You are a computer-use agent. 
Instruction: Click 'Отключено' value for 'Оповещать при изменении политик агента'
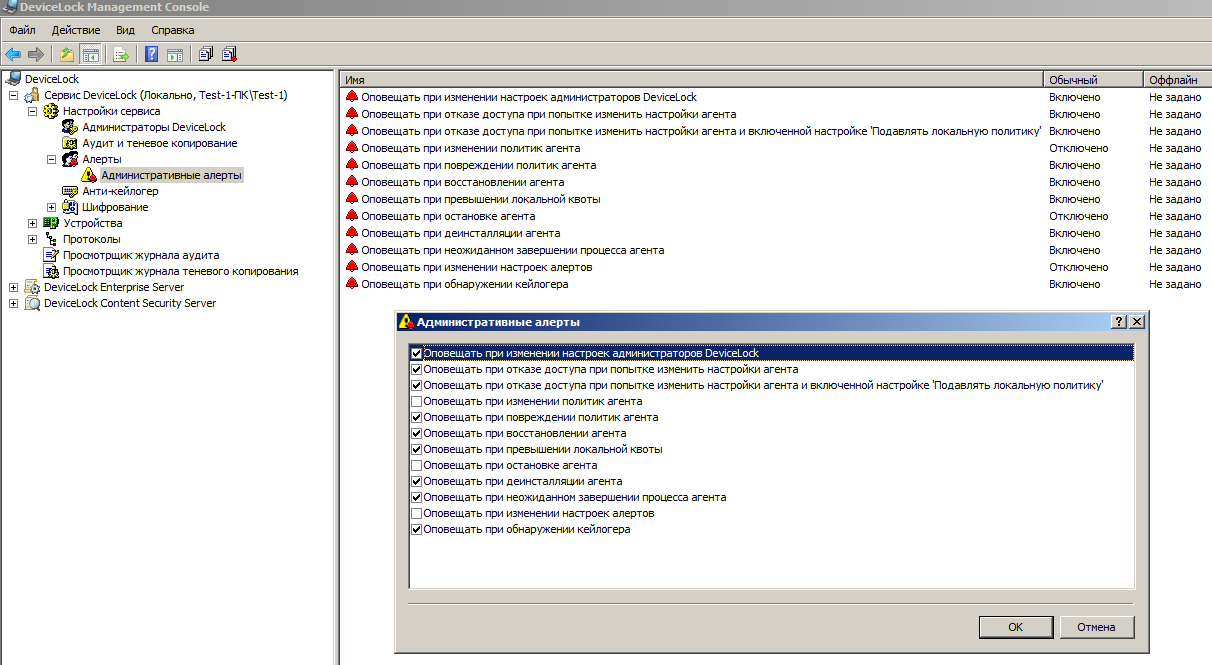pyautogui.click(x=1078, y=148)
